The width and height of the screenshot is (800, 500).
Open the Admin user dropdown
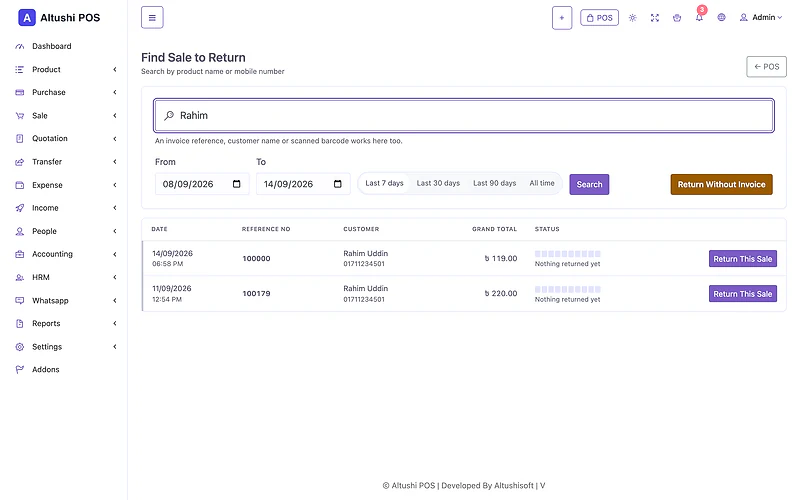[x=761, y=17]
